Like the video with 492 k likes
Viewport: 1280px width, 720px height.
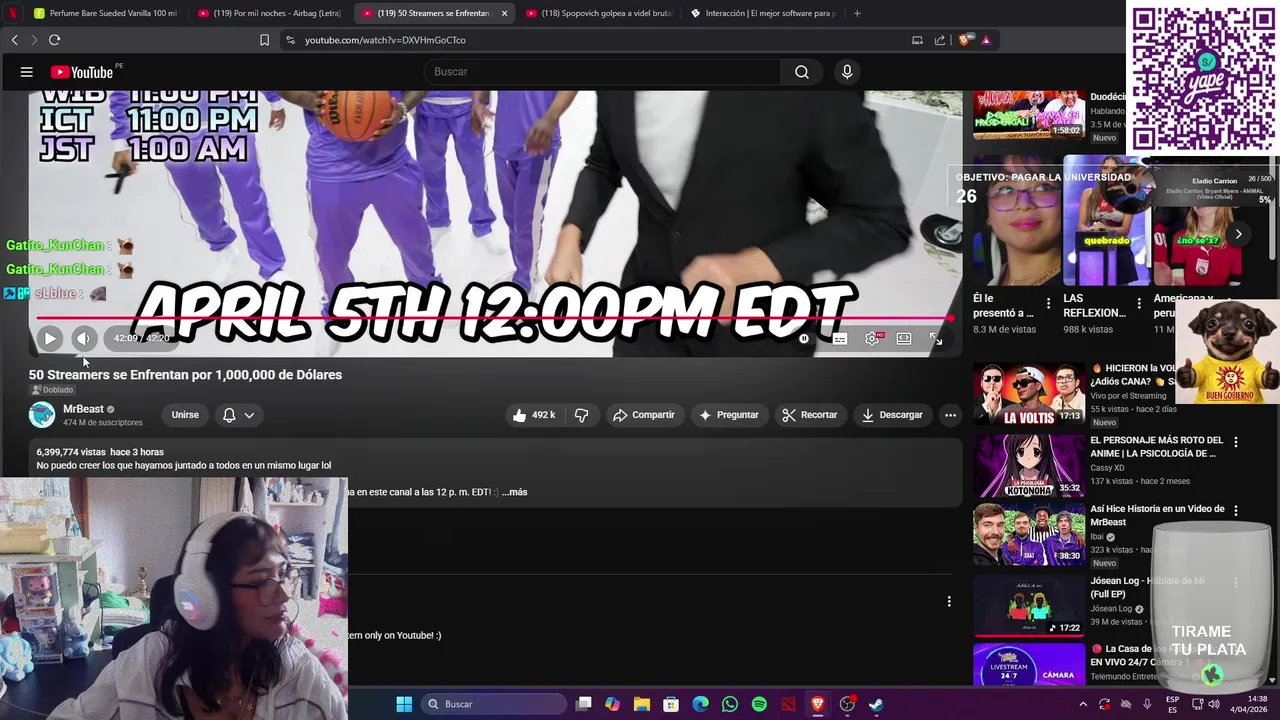coord(533,415)
